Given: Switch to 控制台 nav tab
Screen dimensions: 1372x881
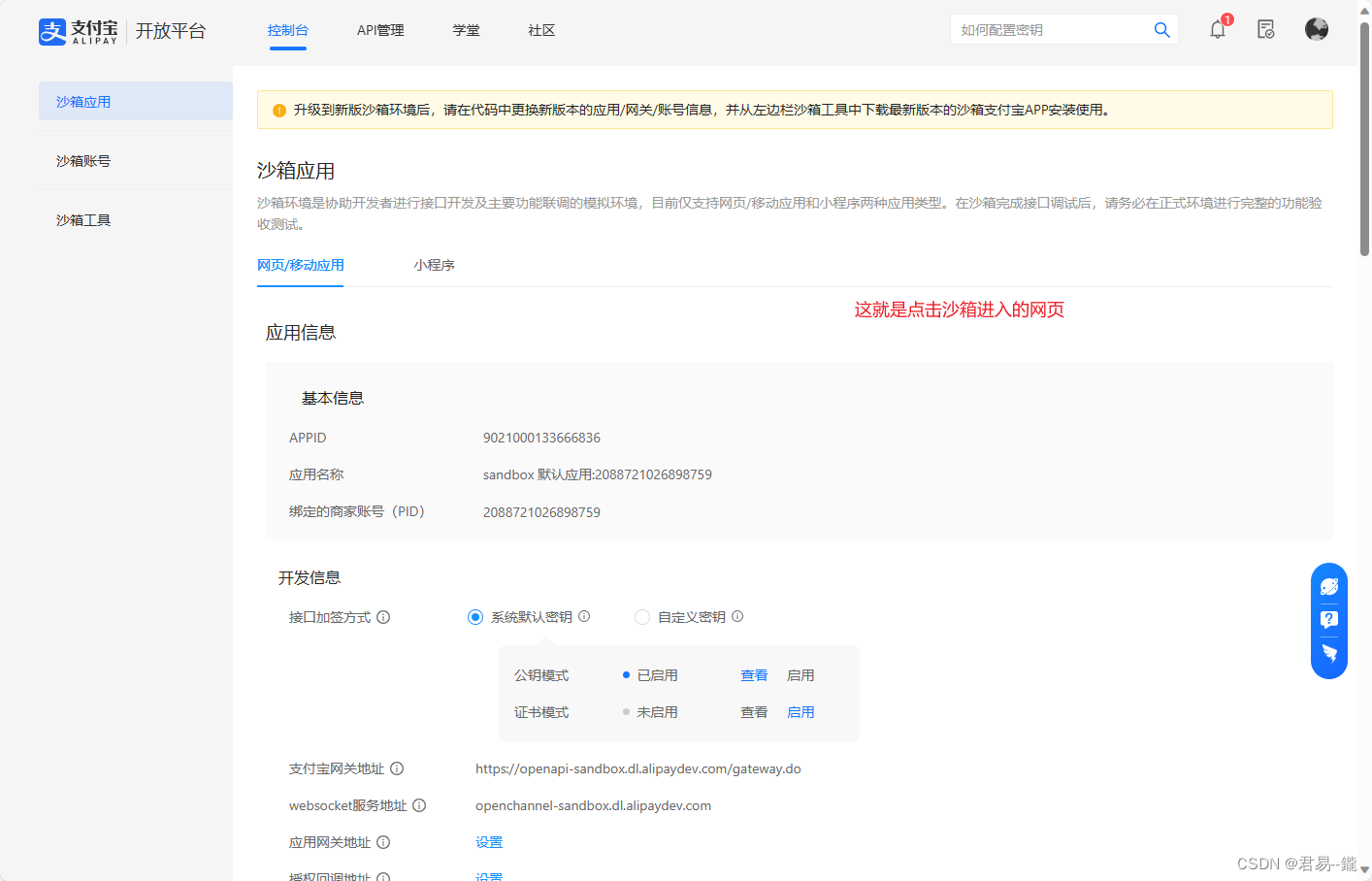Looking at the screenshot, I should click(288, 30).
